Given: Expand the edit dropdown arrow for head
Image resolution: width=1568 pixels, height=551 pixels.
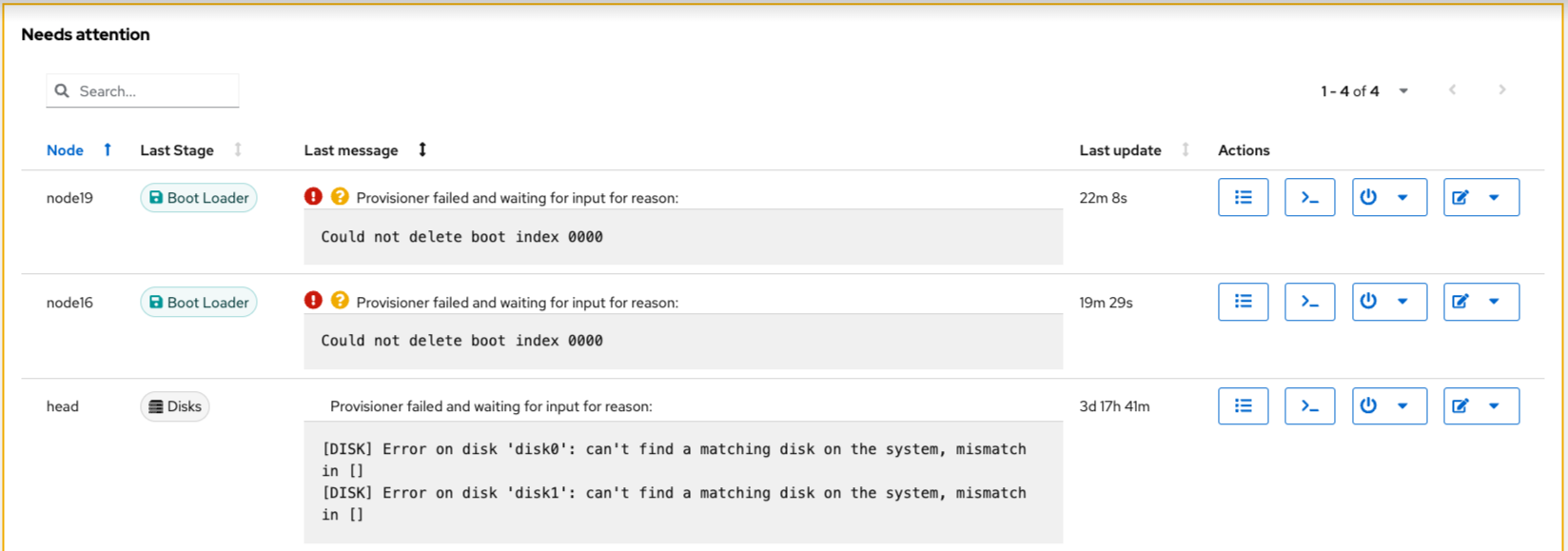Looking at the screenshot, I should pyautogui.click(x=1495, y=406).
